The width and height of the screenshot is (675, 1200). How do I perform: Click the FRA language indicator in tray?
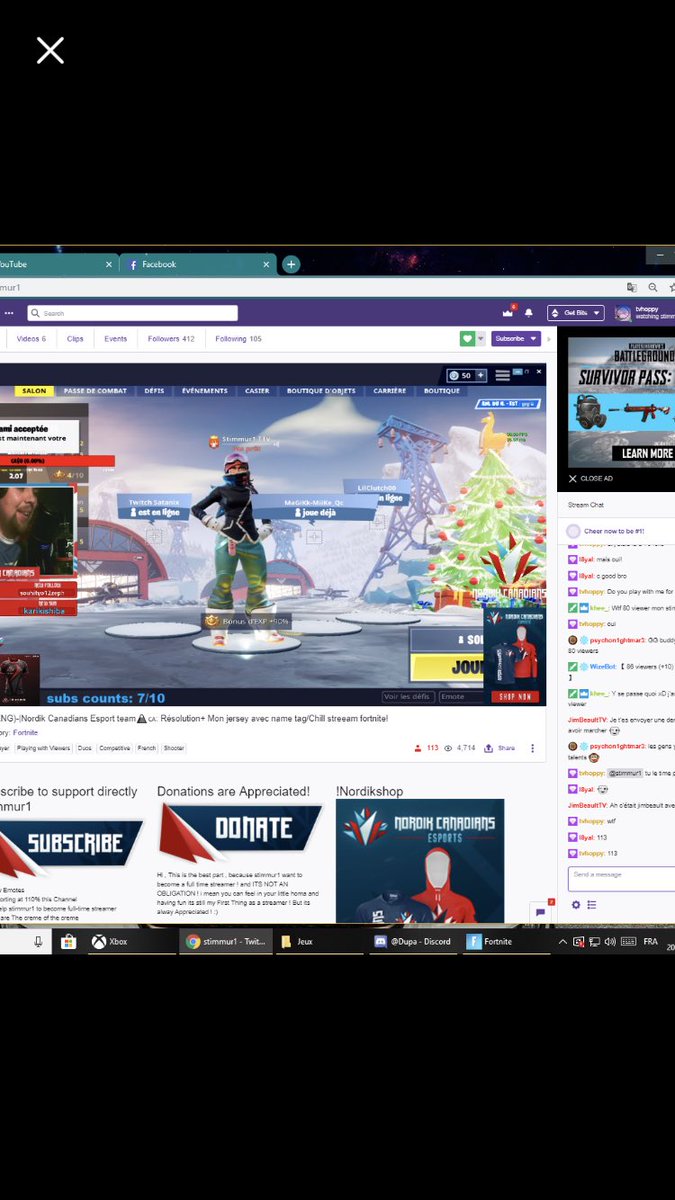[x=650, y=941]
